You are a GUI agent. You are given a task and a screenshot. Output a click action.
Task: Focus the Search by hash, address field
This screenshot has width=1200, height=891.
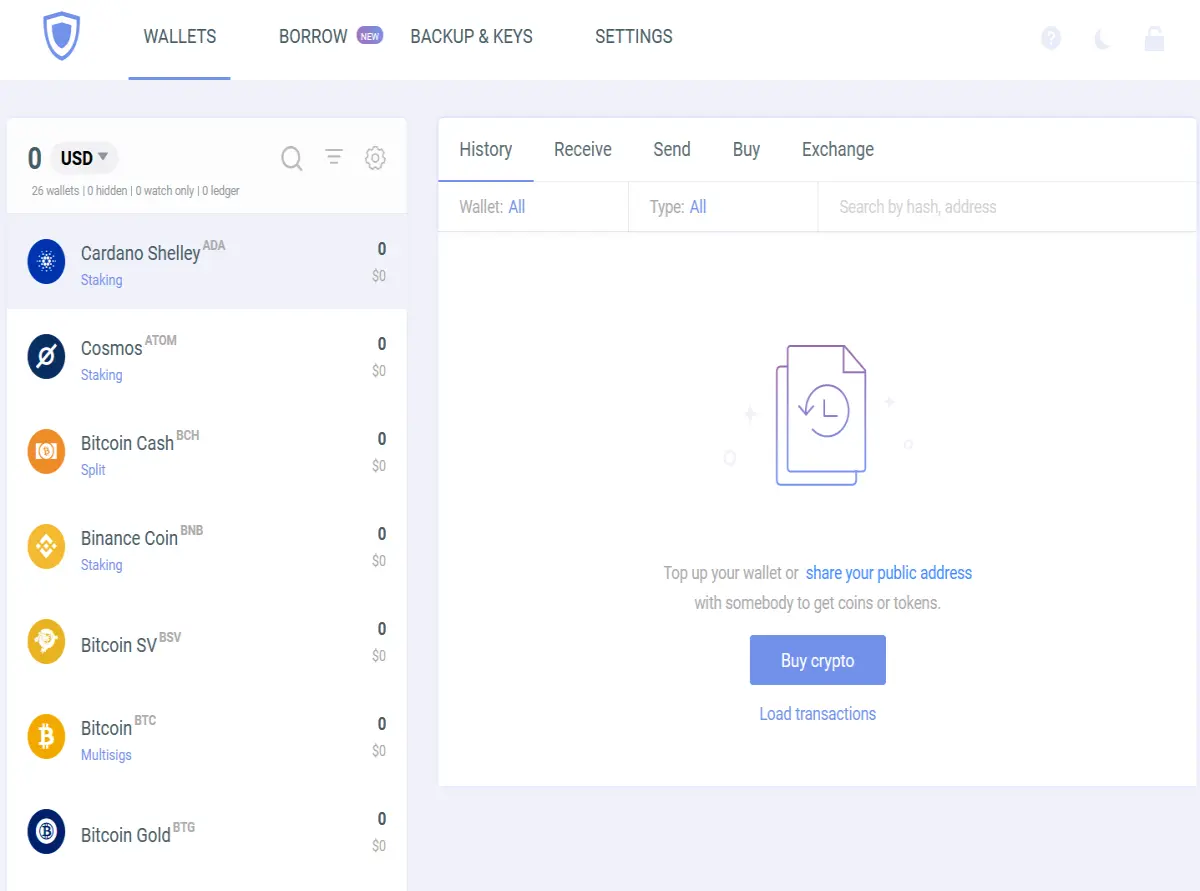click(1007, 207)
